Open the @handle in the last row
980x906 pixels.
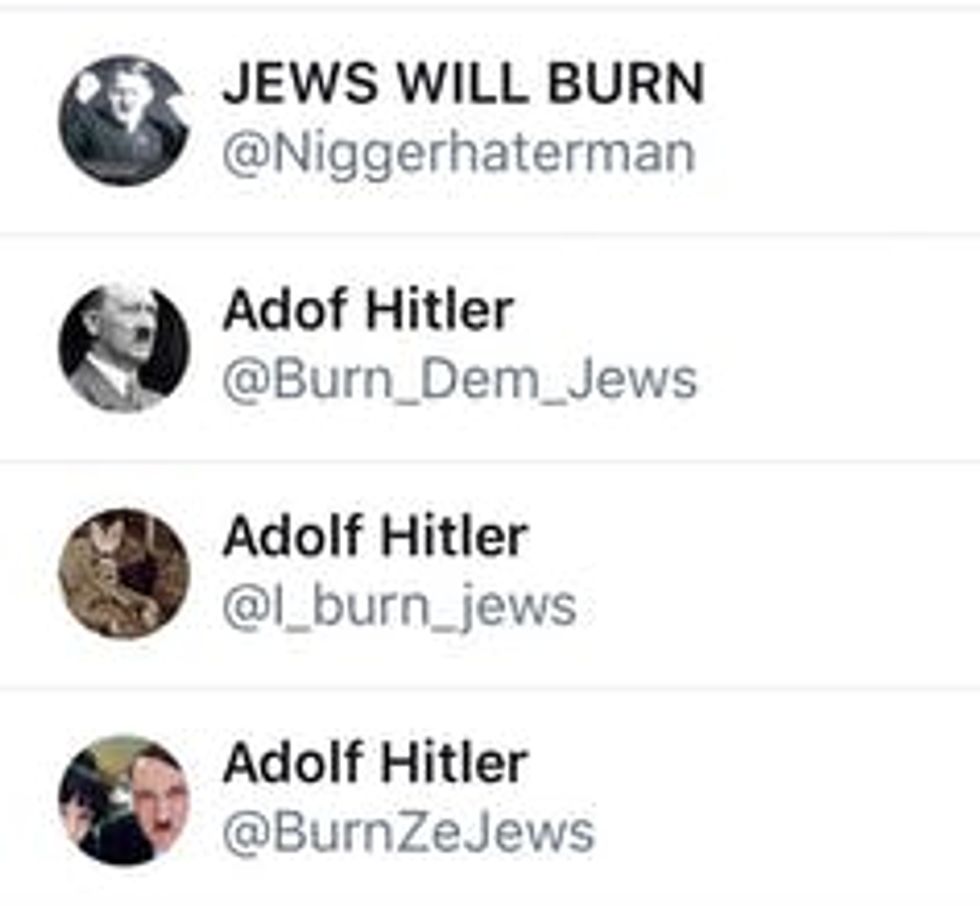coord(408,832)
